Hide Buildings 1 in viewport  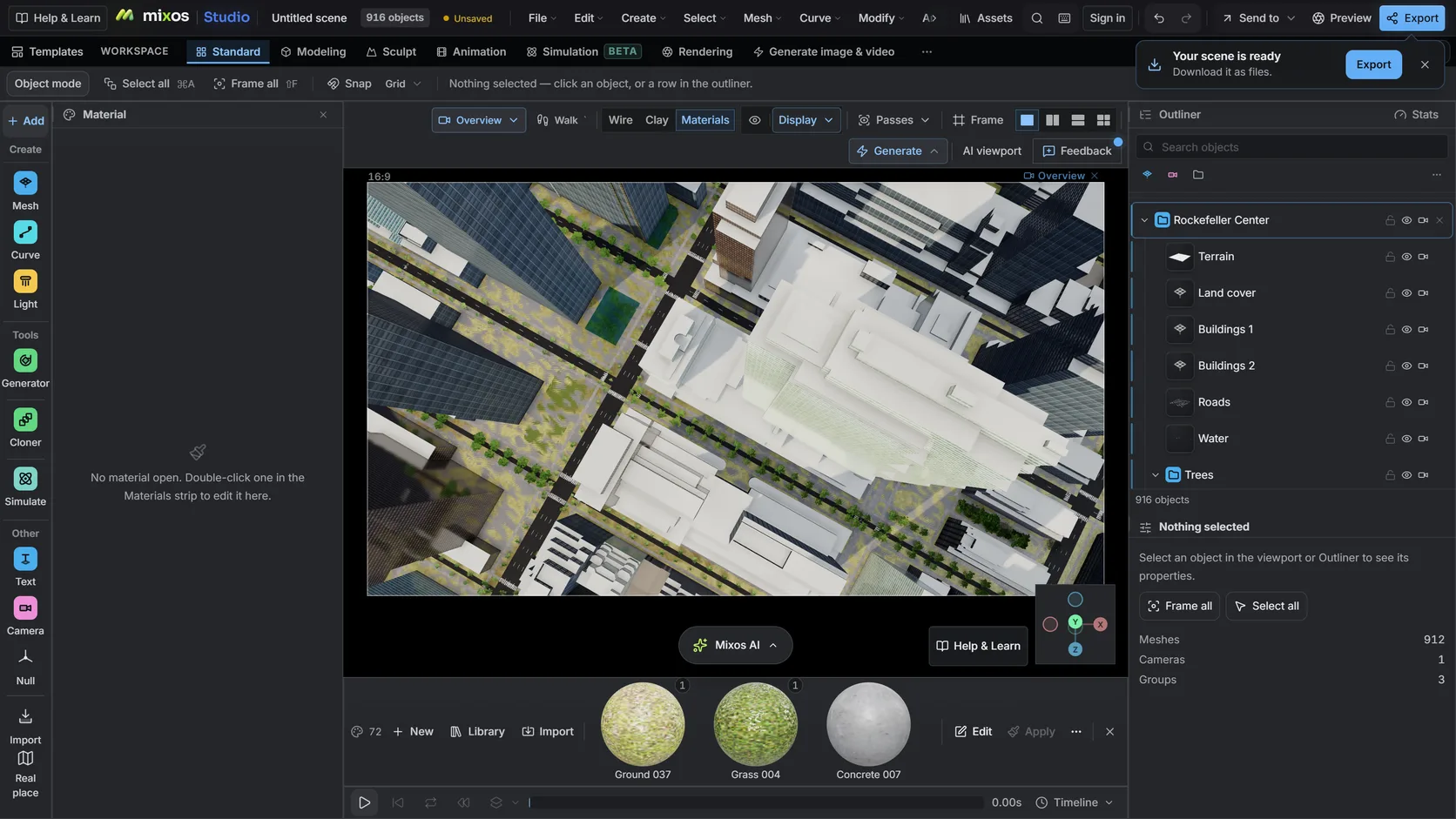point(1405,330)
